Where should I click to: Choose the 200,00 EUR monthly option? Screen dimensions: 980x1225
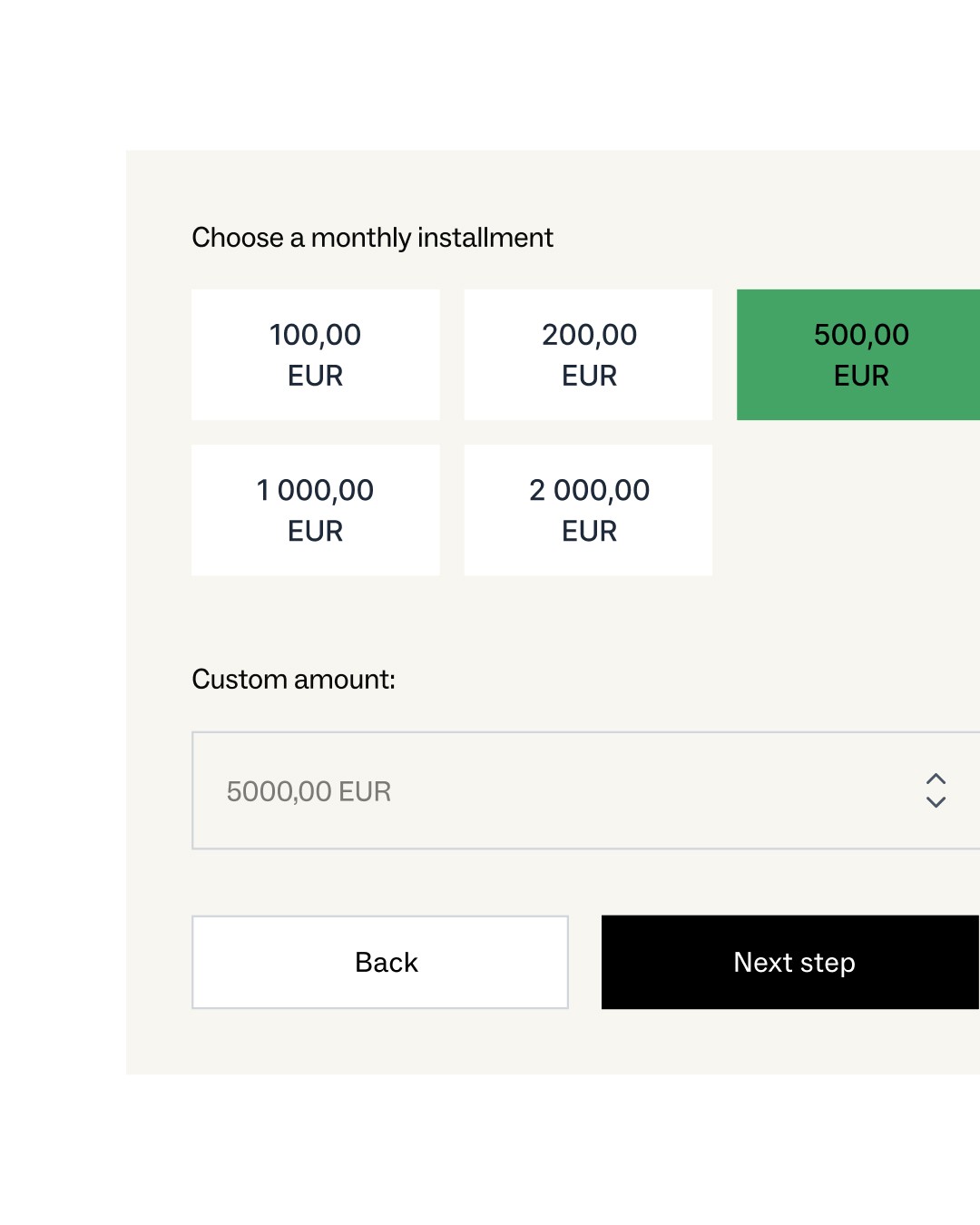click(588, 355)
